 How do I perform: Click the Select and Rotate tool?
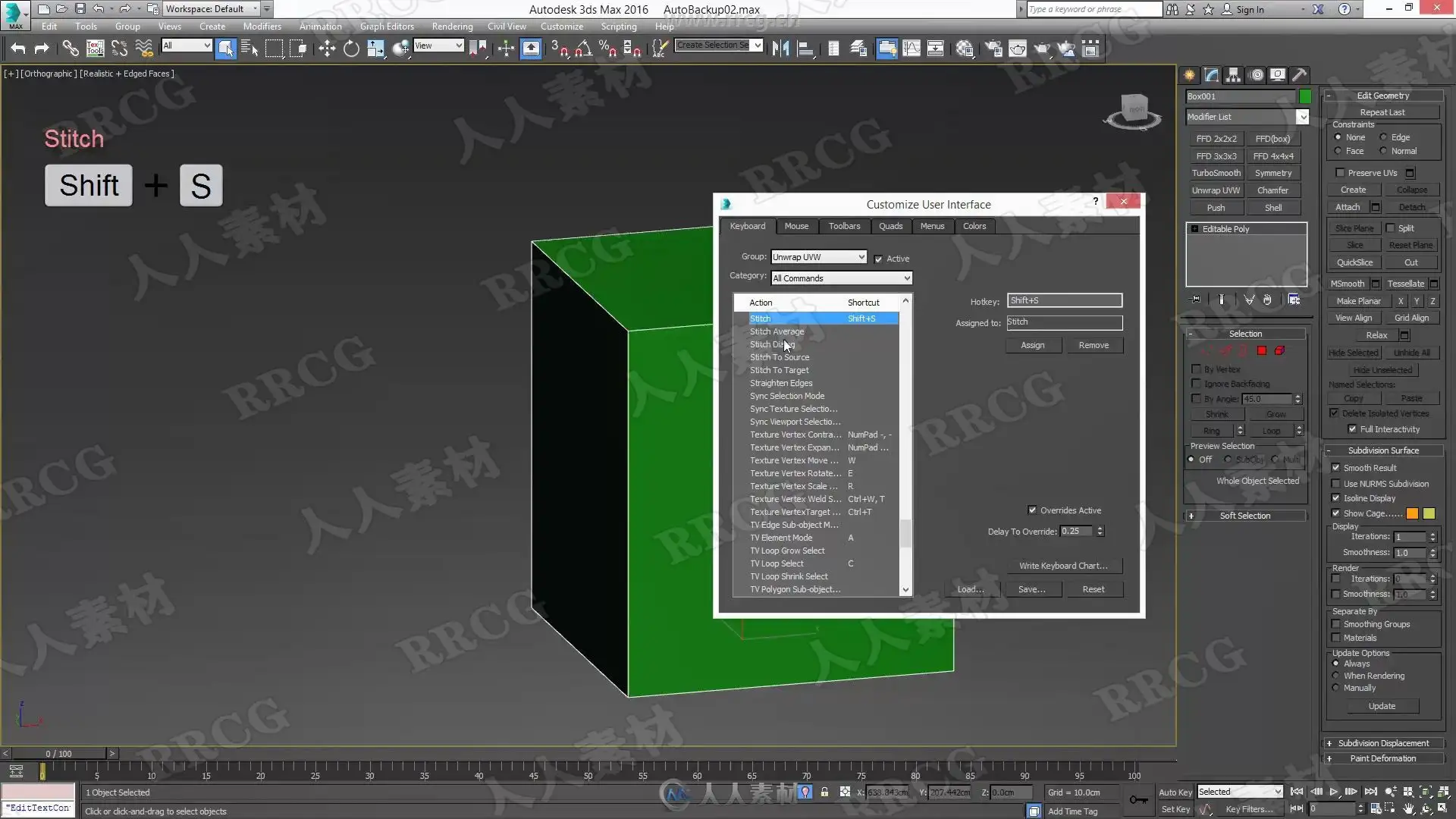tap(350, 49)
